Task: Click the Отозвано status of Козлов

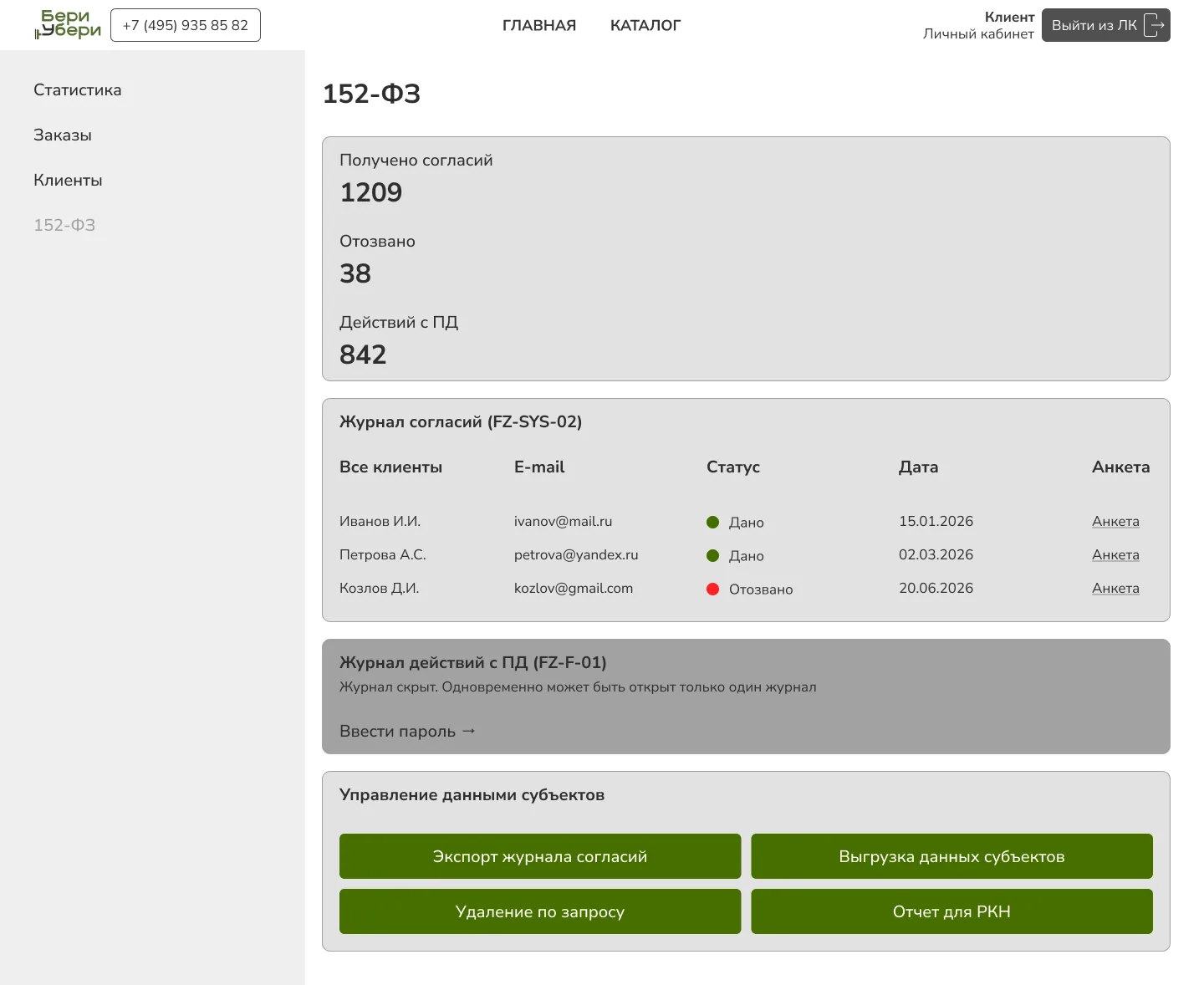Action: tap(750, 589)
